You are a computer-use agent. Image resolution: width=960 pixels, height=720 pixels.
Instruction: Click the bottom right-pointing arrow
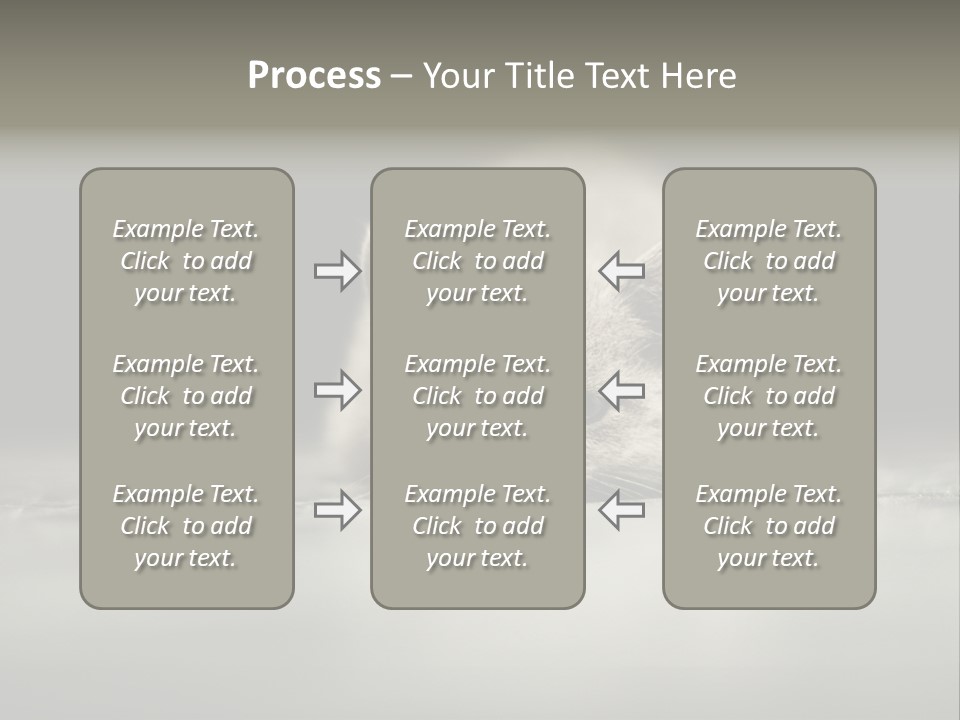tap(337, 510)
